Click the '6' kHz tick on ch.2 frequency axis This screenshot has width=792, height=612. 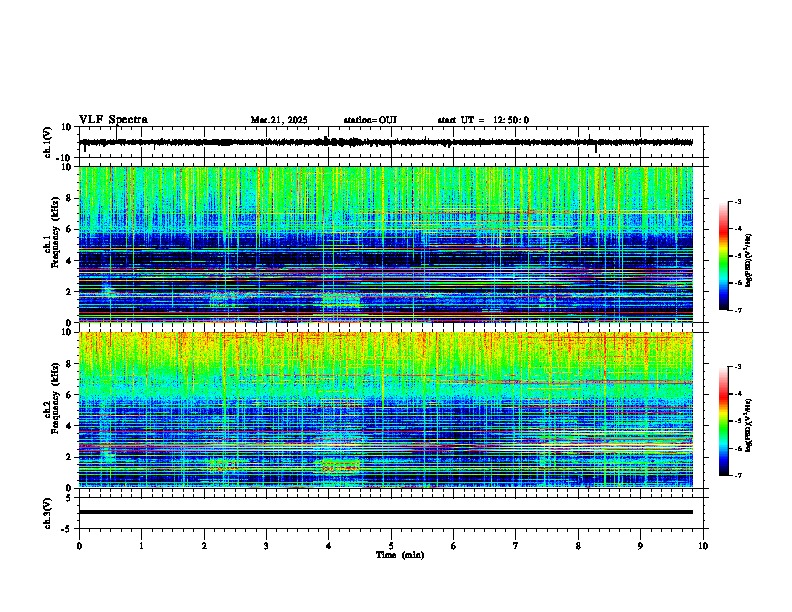70,395
